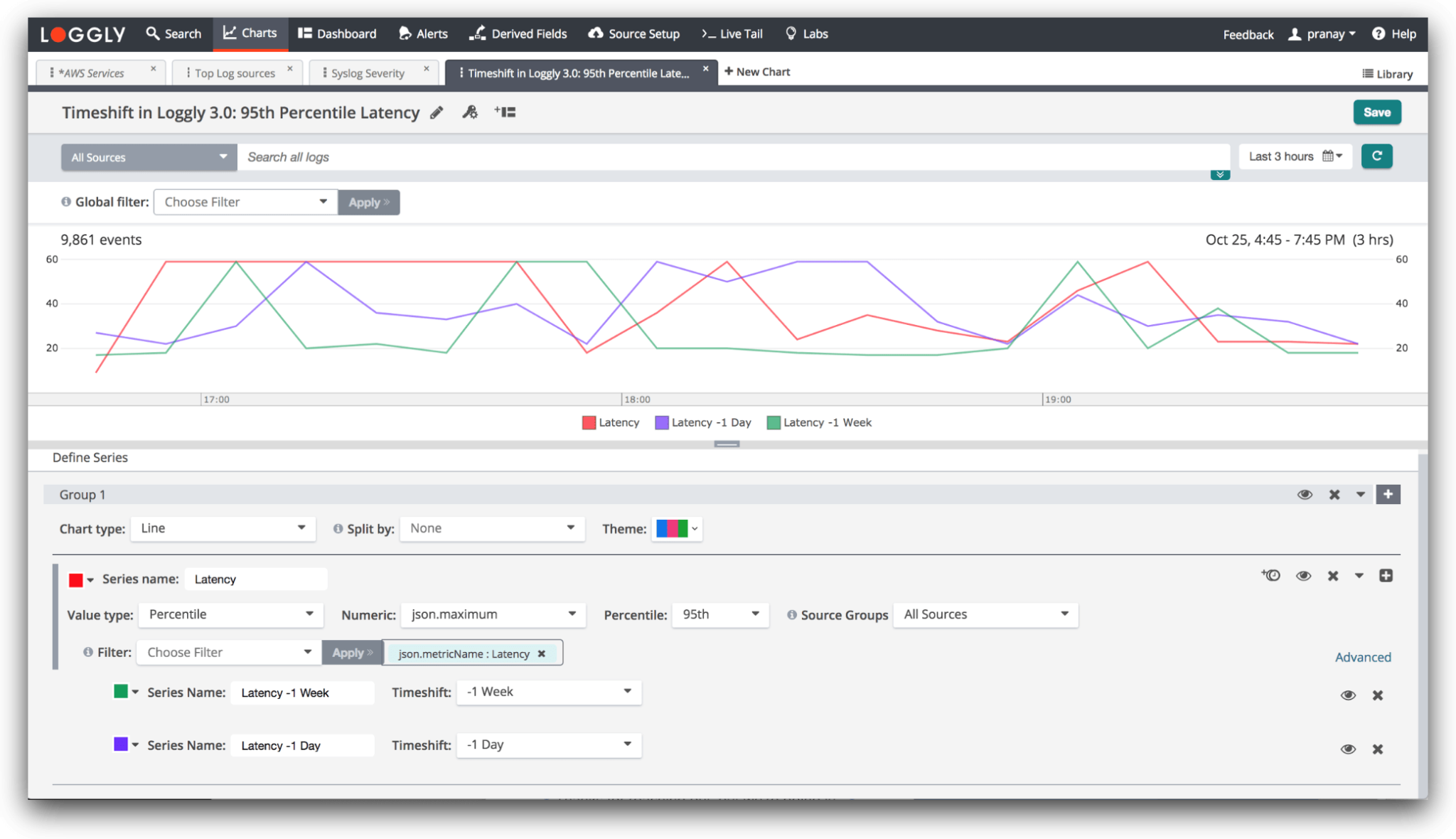
Task: Click the red color swatch for the Latency series
Action: [x=76, y=579]
